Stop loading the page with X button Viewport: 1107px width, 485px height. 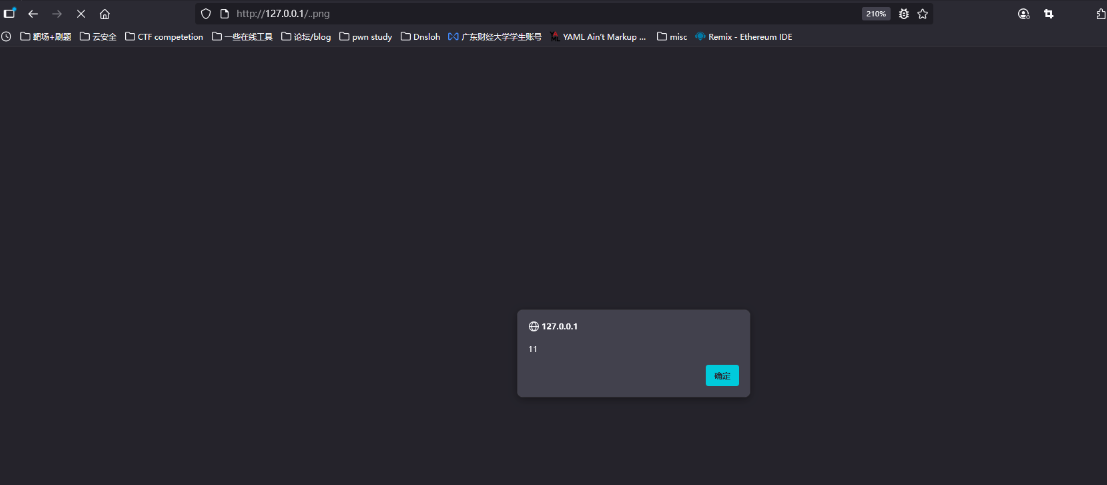[81, 14]
